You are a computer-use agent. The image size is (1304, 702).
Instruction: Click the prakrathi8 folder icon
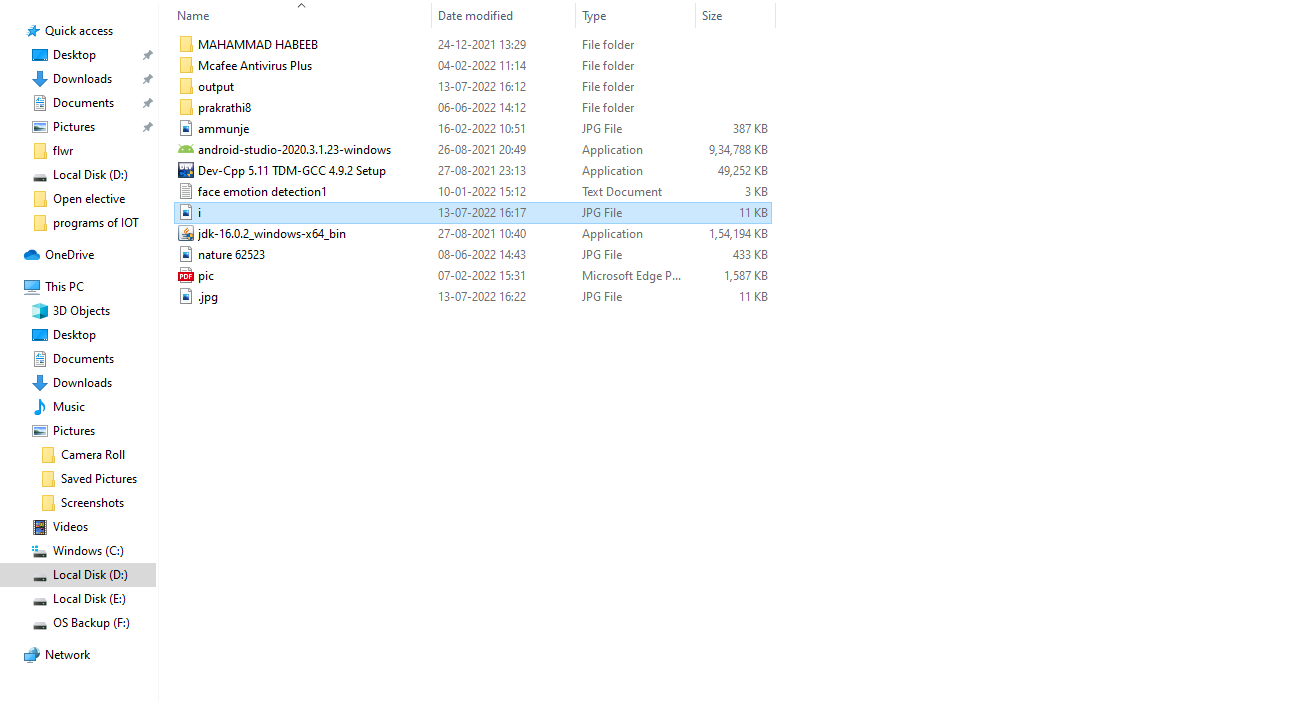(x=186, y=107)
